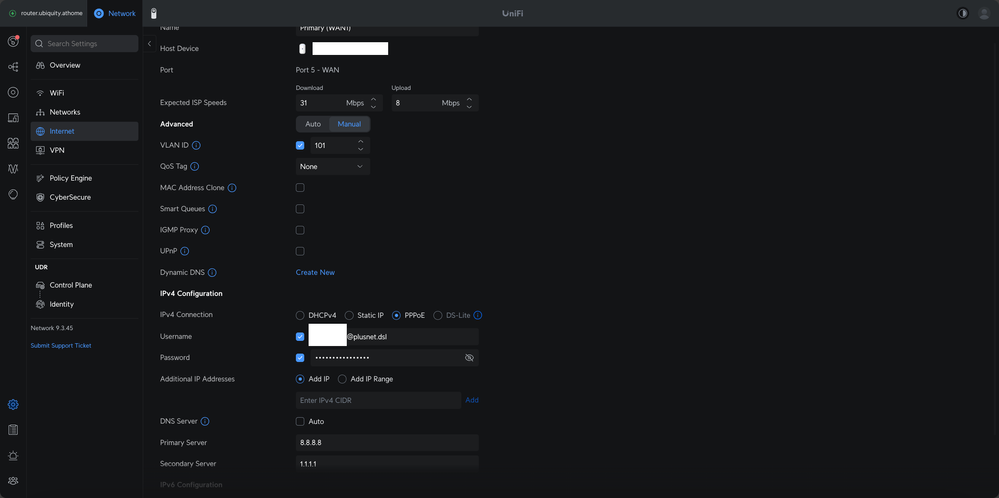Click the VLAN ID stepper arrows
This screenshot has height=498, width=999.
(361, 145)
